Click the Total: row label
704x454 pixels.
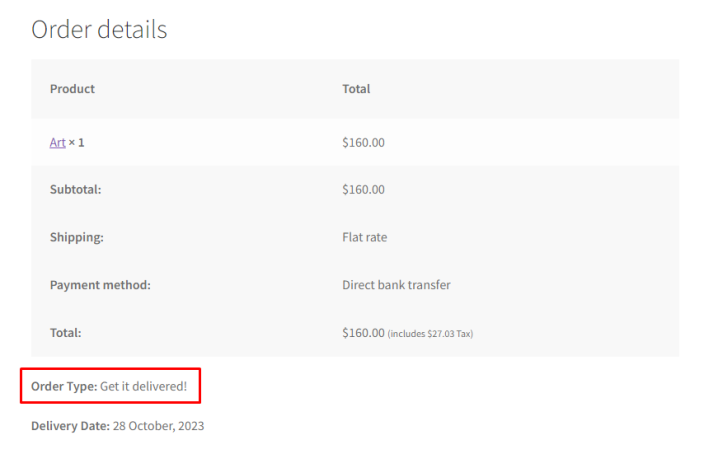click(x=66, y=333)
